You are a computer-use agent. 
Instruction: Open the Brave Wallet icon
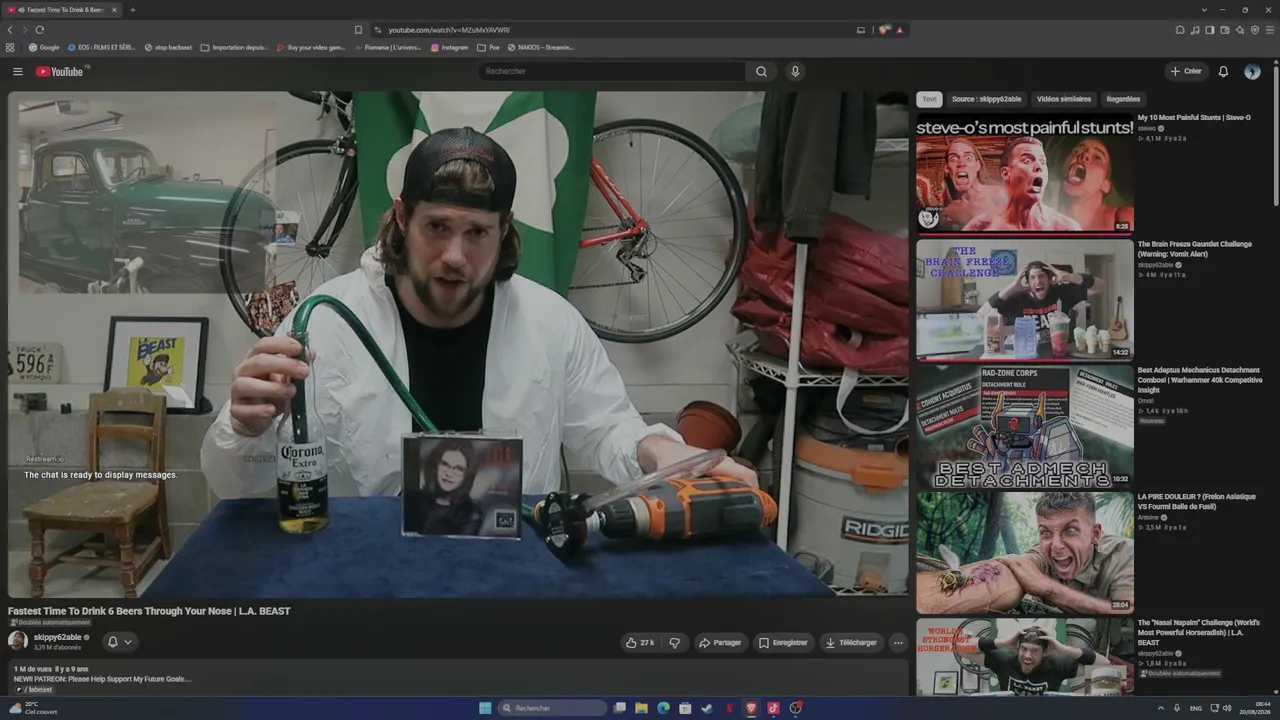click(x=1225, y=30)
